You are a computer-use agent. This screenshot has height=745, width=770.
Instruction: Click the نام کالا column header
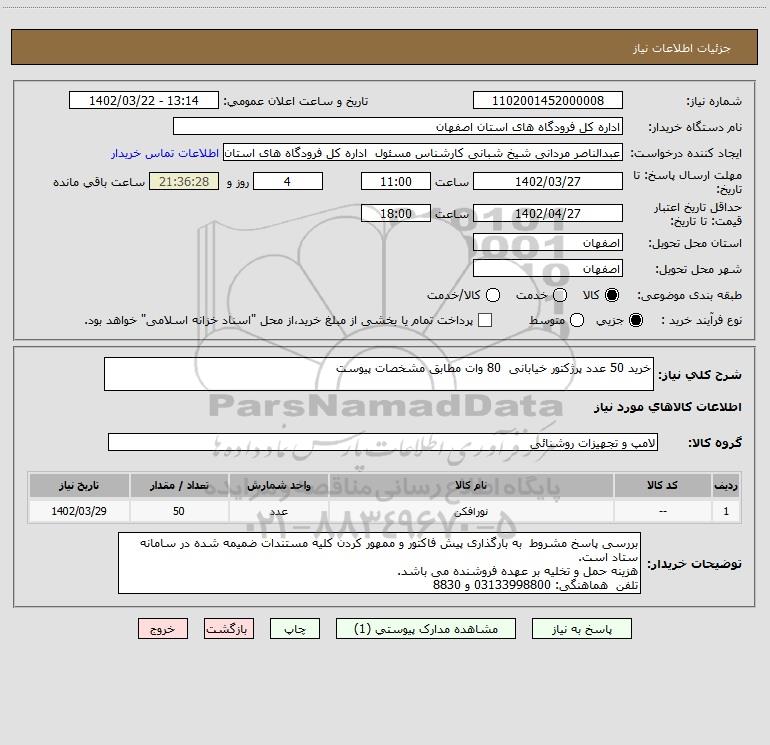pyautogui.click(x=470, y=485)
